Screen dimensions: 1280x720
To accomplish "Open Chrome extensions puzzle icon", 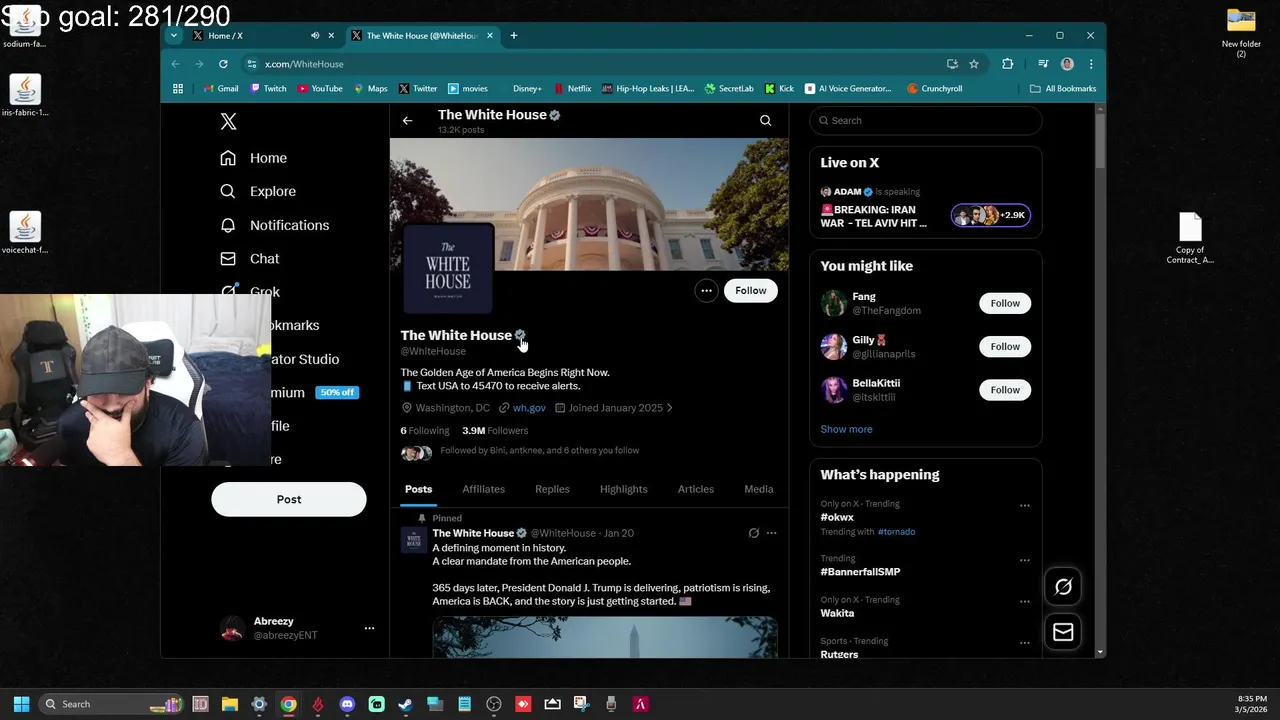I will (1007, 64).
